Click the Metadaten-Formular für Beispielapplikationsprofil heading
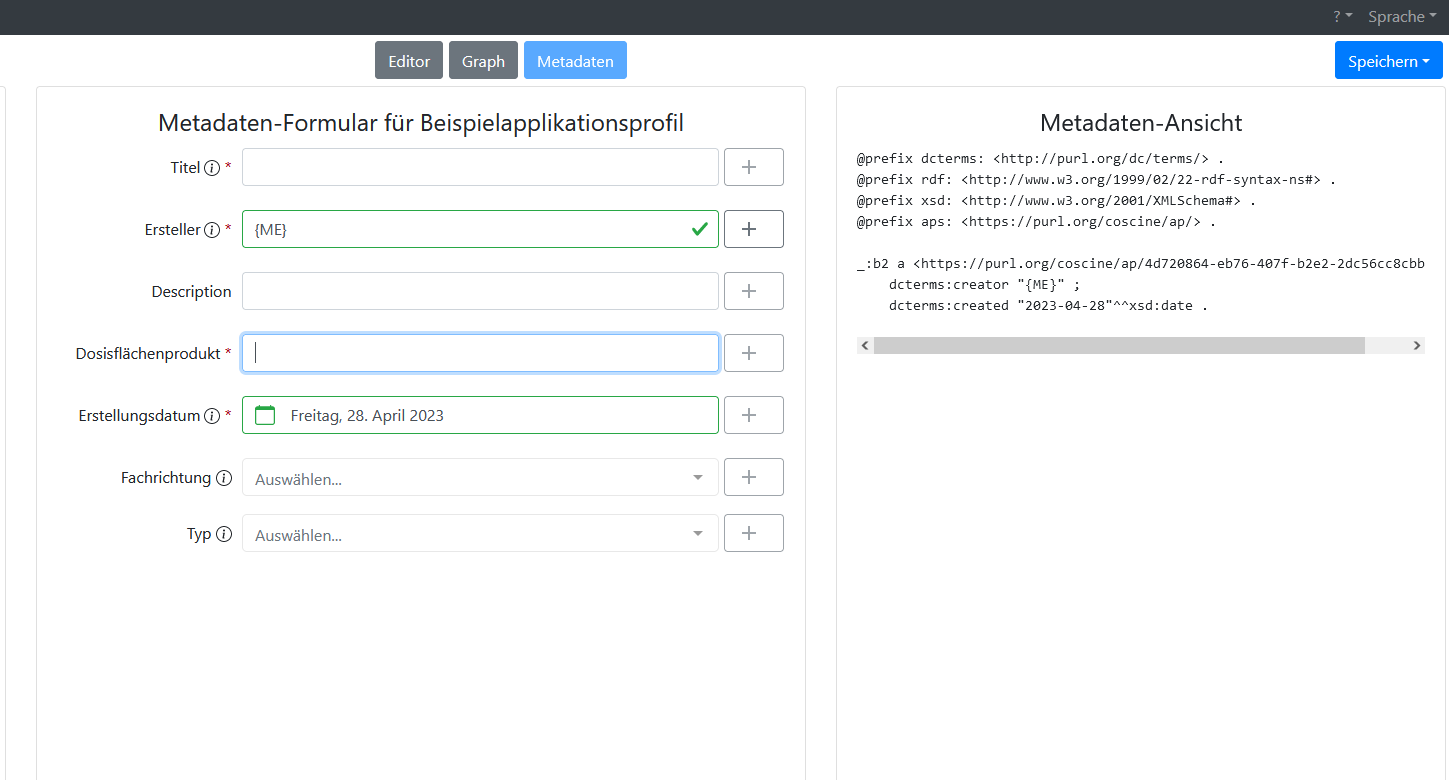This screenshot has height=780, width=1449. [x=421, y=123]
